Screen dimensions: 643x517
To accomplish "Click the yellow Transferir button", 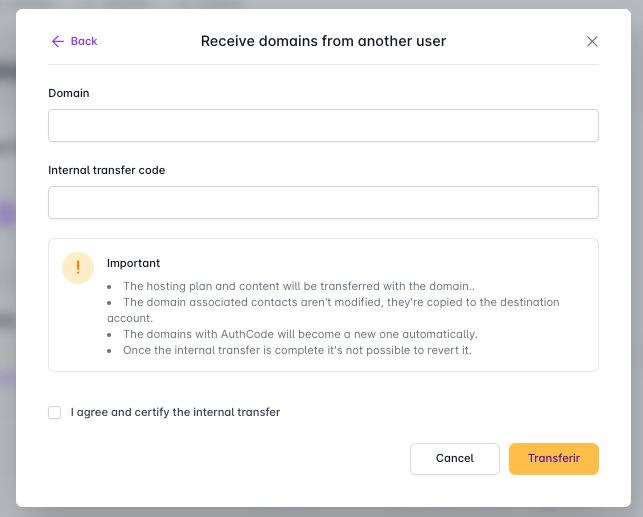I will (x=554, y=459).
